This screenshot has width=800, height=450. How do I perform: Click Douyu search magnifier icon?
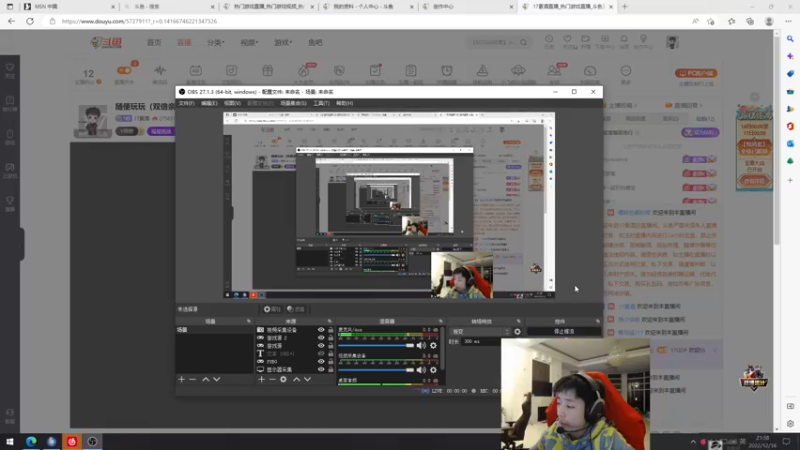(523, 42)
